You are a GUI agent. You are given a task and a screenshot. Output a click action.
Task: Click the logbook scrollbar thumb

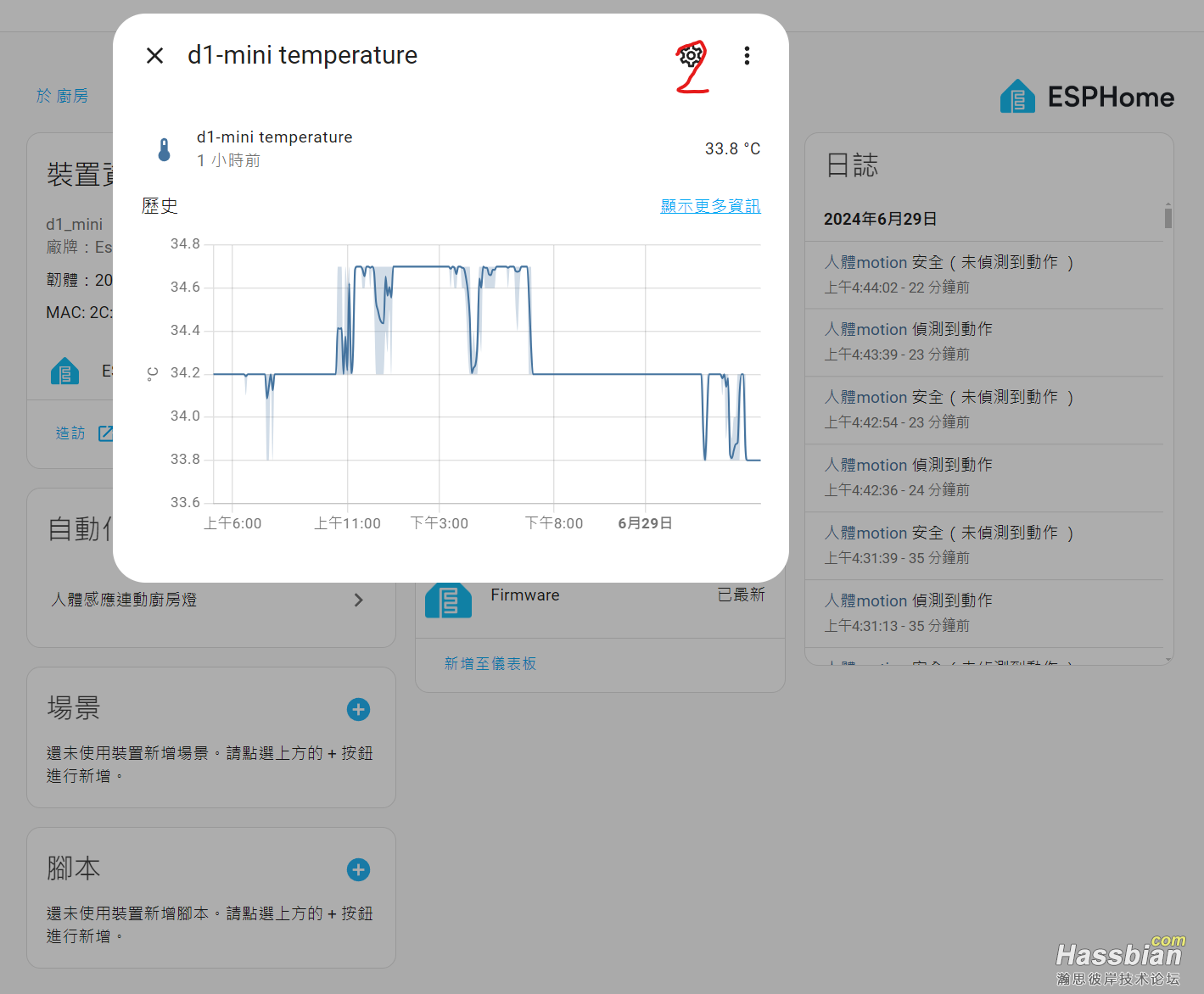(x=1168, y=218)
